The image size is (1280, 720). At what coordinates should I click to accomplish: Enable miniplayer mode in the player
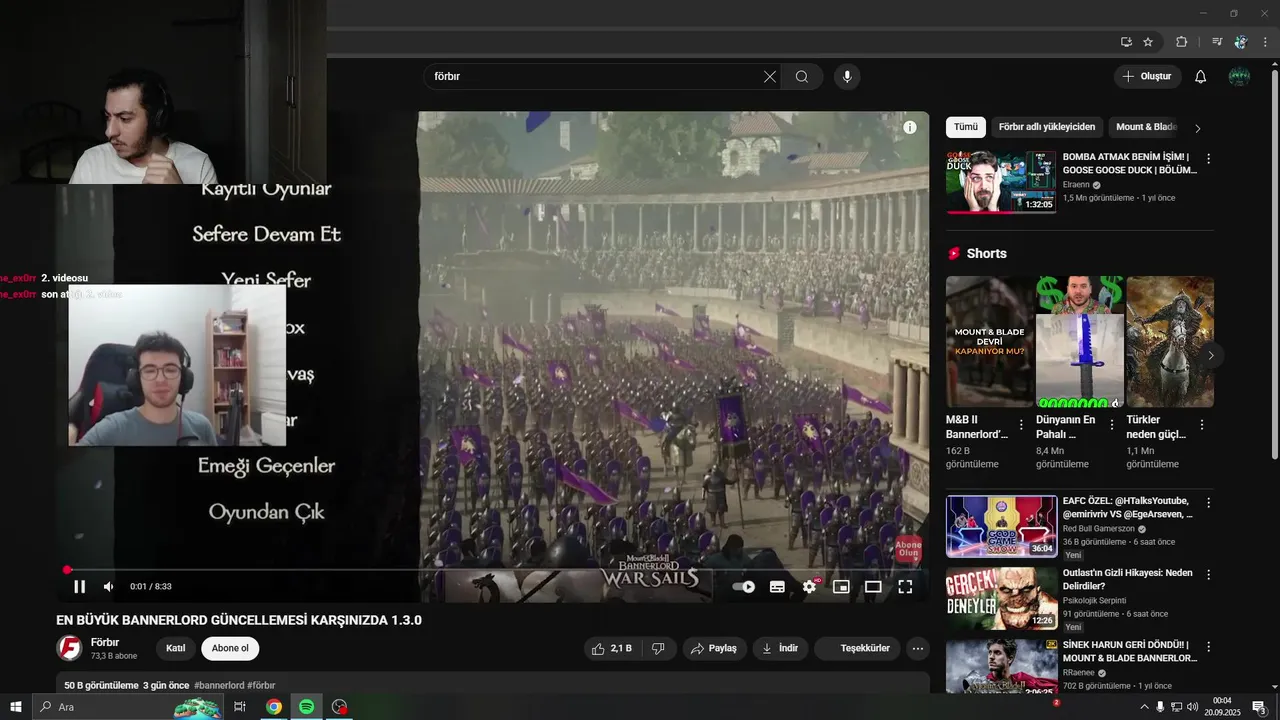841,587
